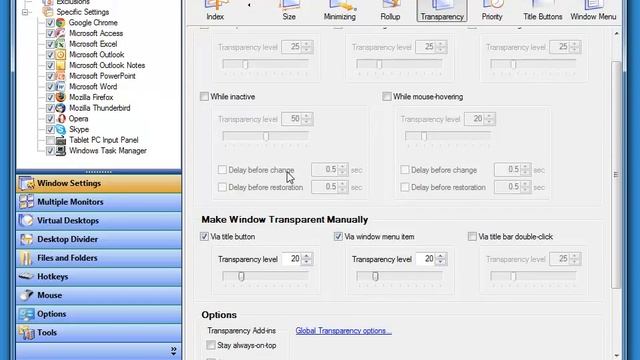Click the Microsoft Outlook icon in tree

(x=60, y=55)
